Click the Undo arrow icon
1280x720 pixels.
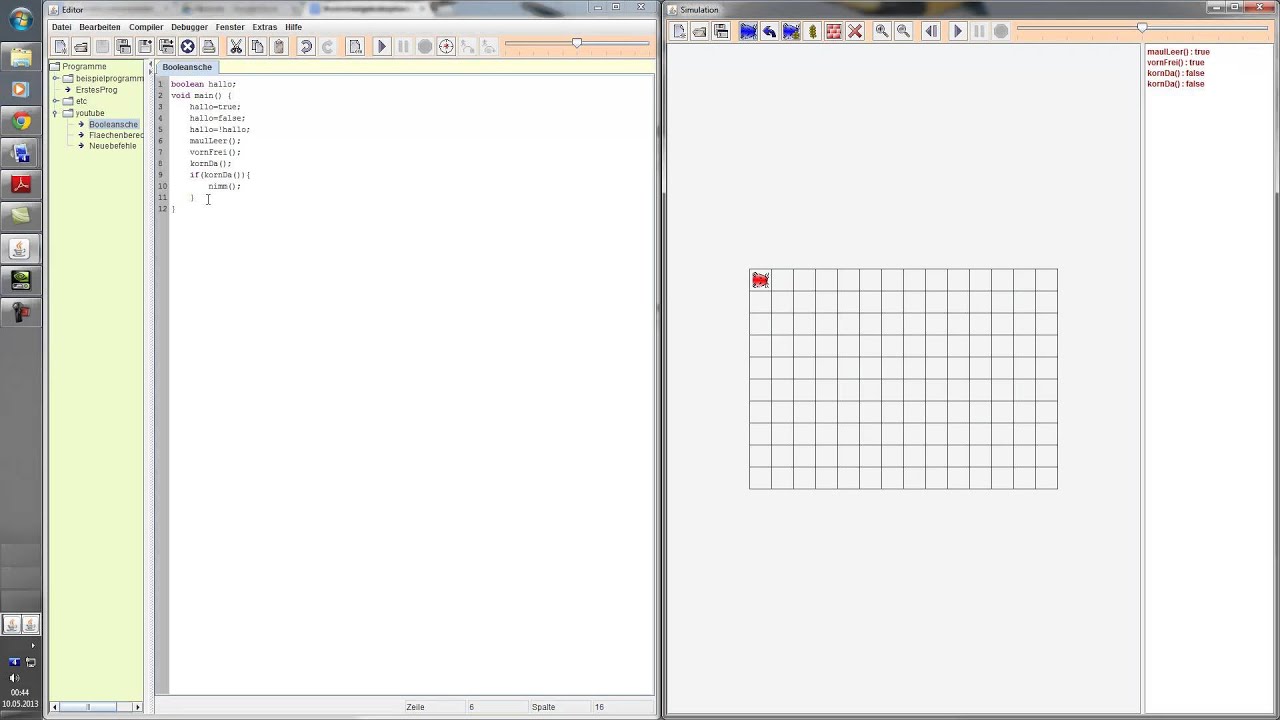point(306,46)
